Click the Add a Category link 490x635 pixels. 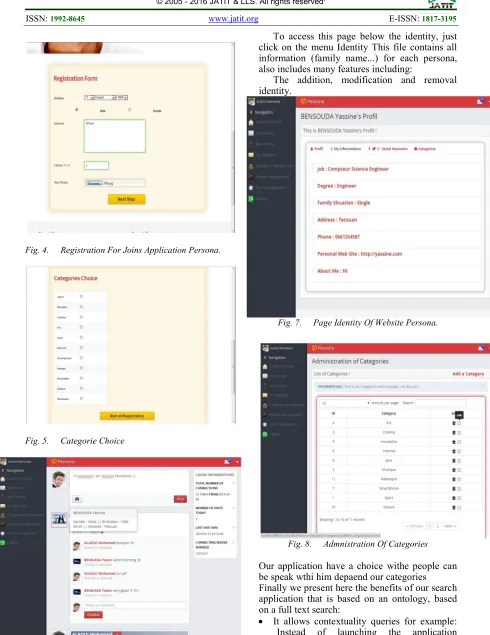[468, 374]
